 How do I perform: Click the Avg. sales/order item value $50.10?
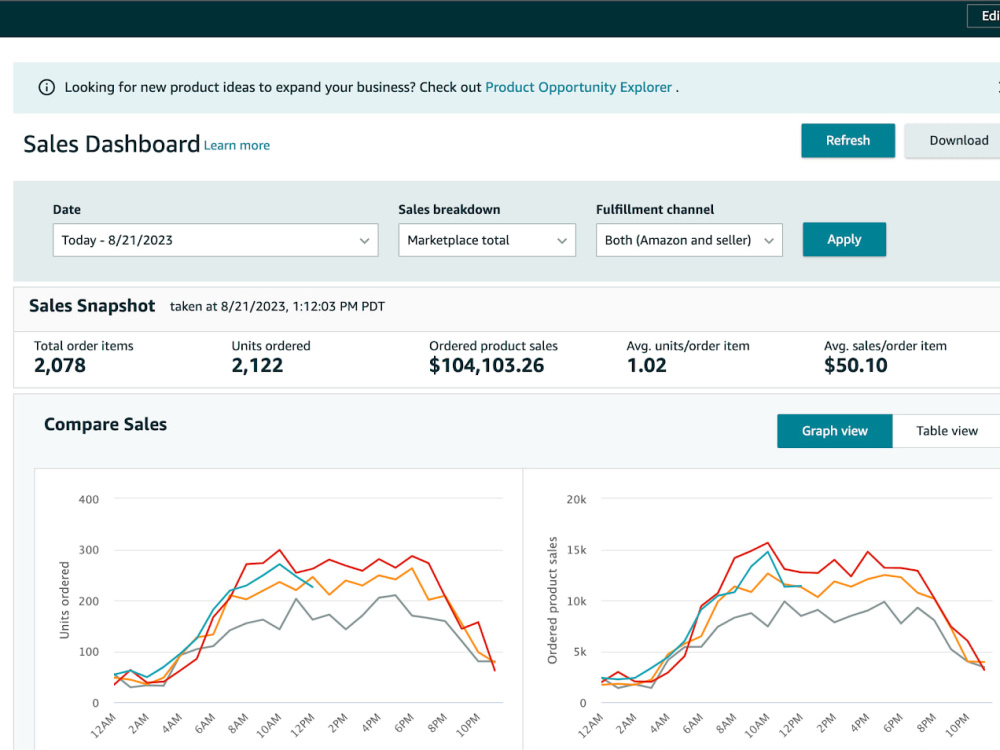856,365
